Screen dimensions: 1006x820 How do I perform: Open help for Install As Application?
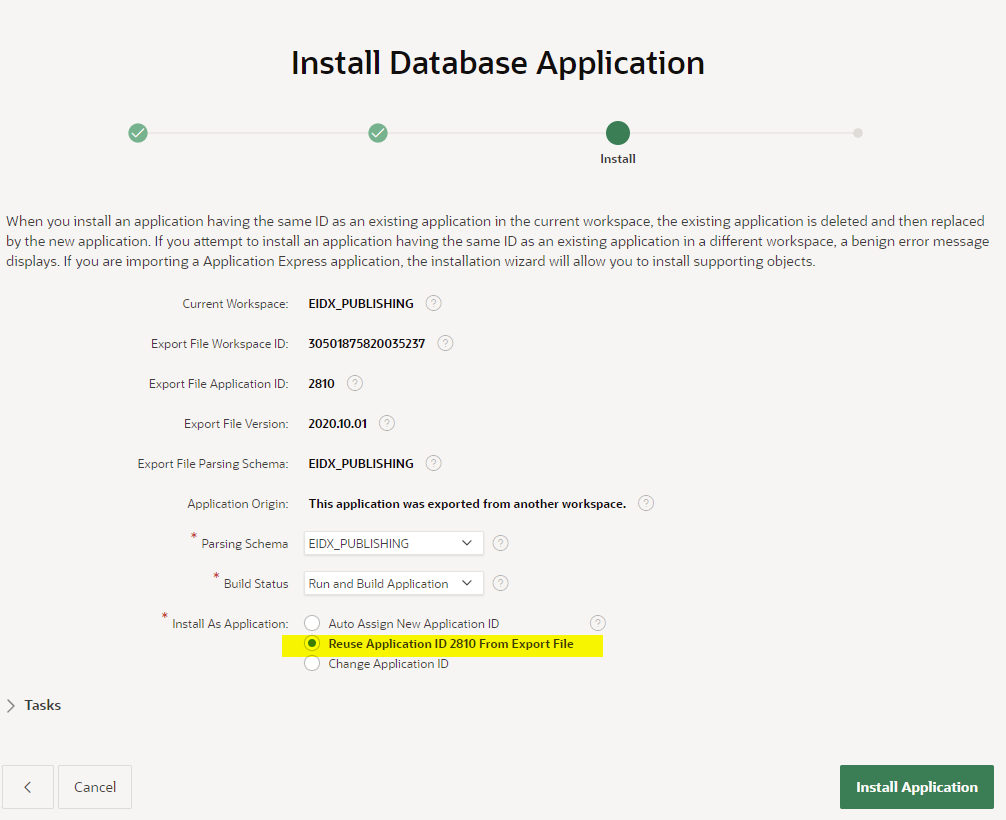pos(598,623)
